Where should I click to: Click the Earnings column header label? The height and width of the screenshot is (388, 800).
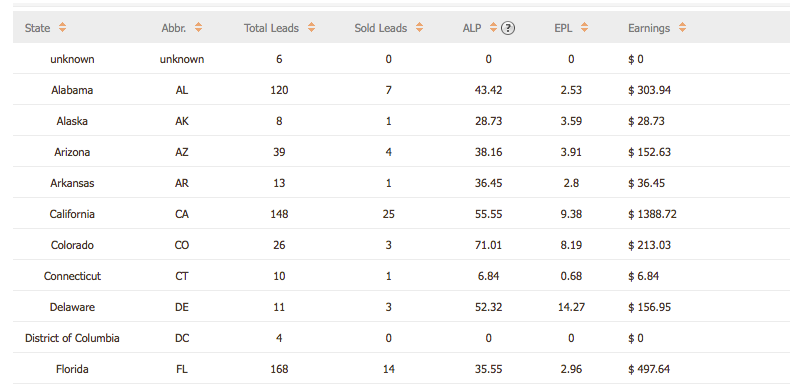649,28
